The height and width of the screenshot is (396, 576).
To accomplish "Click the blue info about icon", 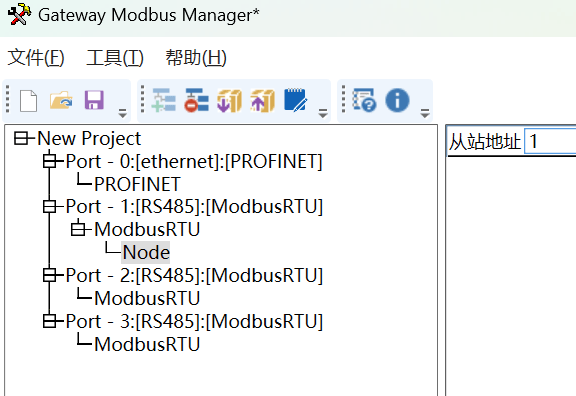I will [397, 100].
